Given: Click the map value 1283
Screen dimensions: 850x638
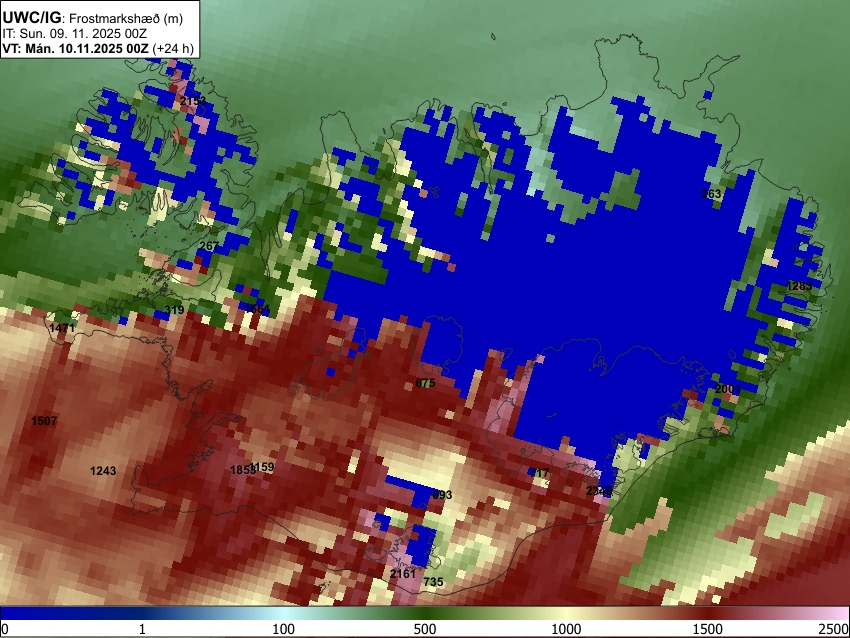Looking at the screenshot, I should 799,286.
